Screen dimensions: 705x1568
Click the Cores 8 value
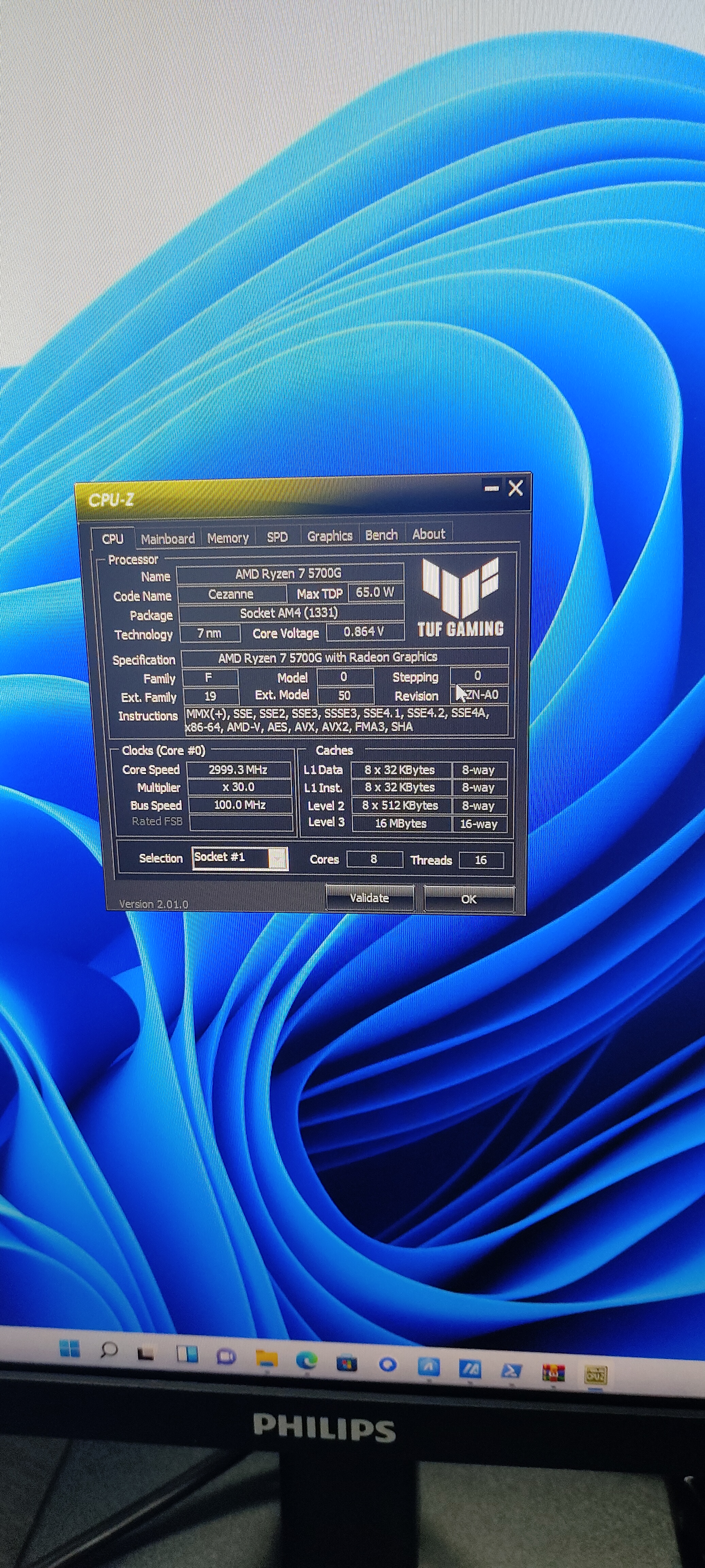click(374, 860)
